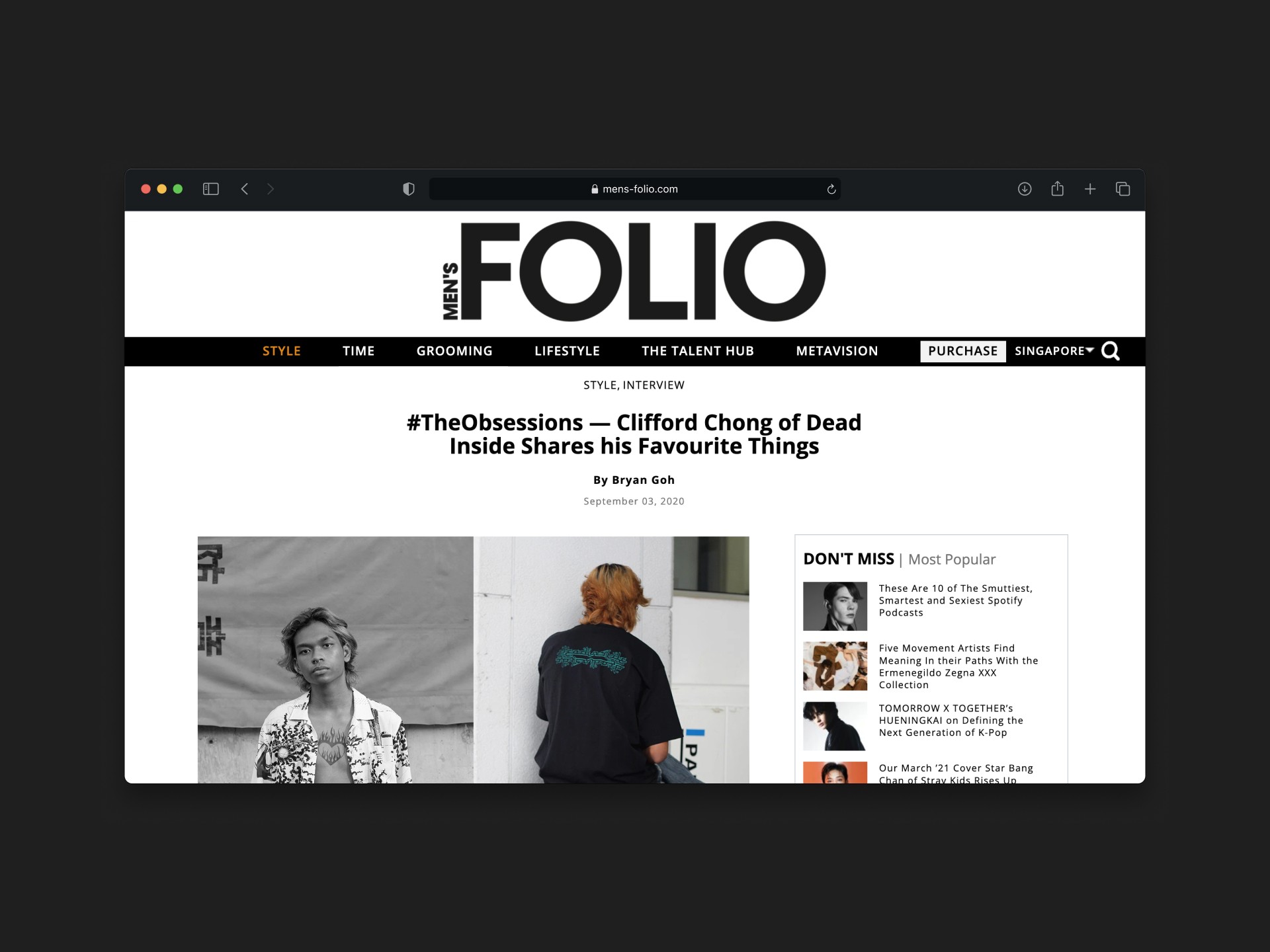Screen dimensions: 1270x952
Task: Open the Spotify Podcasts article thumbnail
Action: (x=835, y=606)
